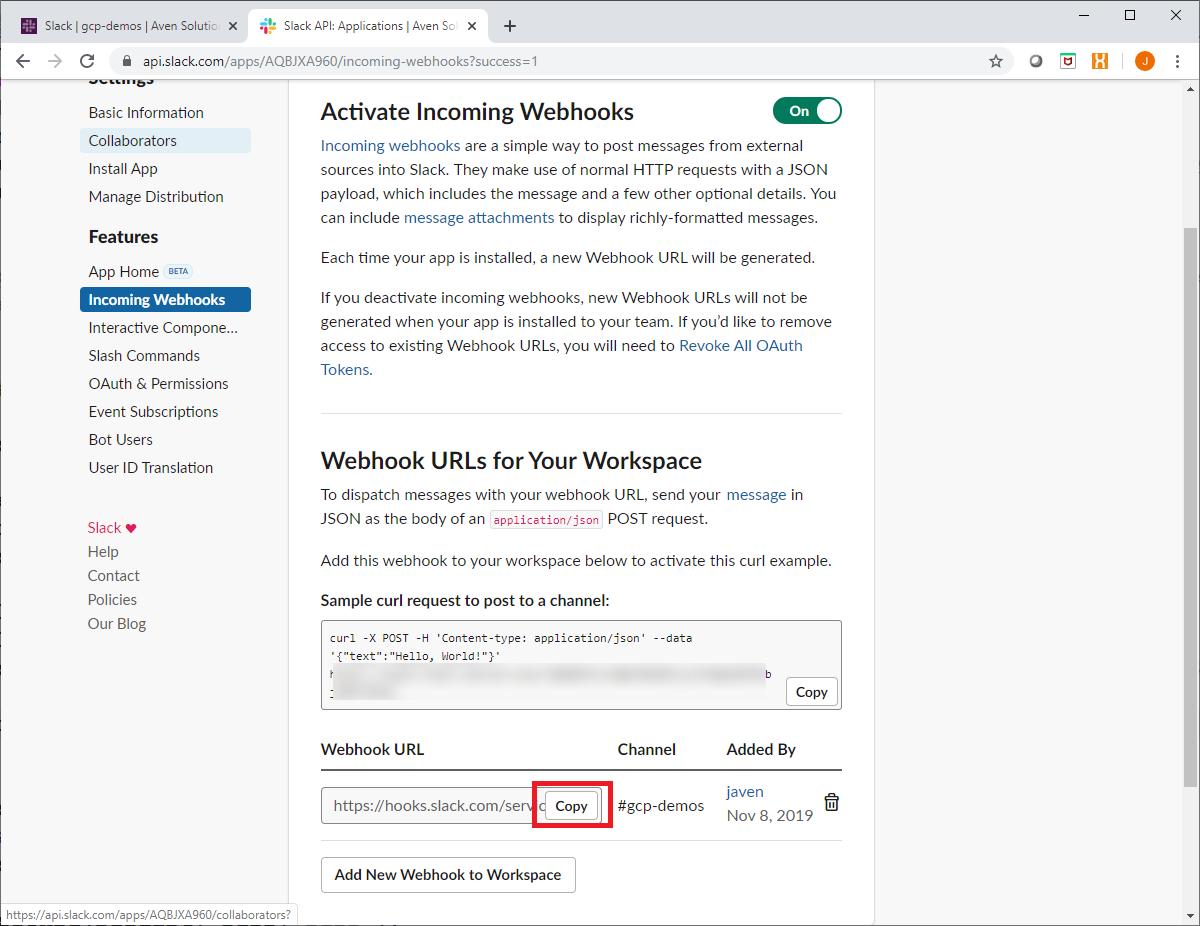Image resolution: width=1200 pixels, height=926 pixels.
Task: Copy the Webhook URL
Action: tap(572, 806)
